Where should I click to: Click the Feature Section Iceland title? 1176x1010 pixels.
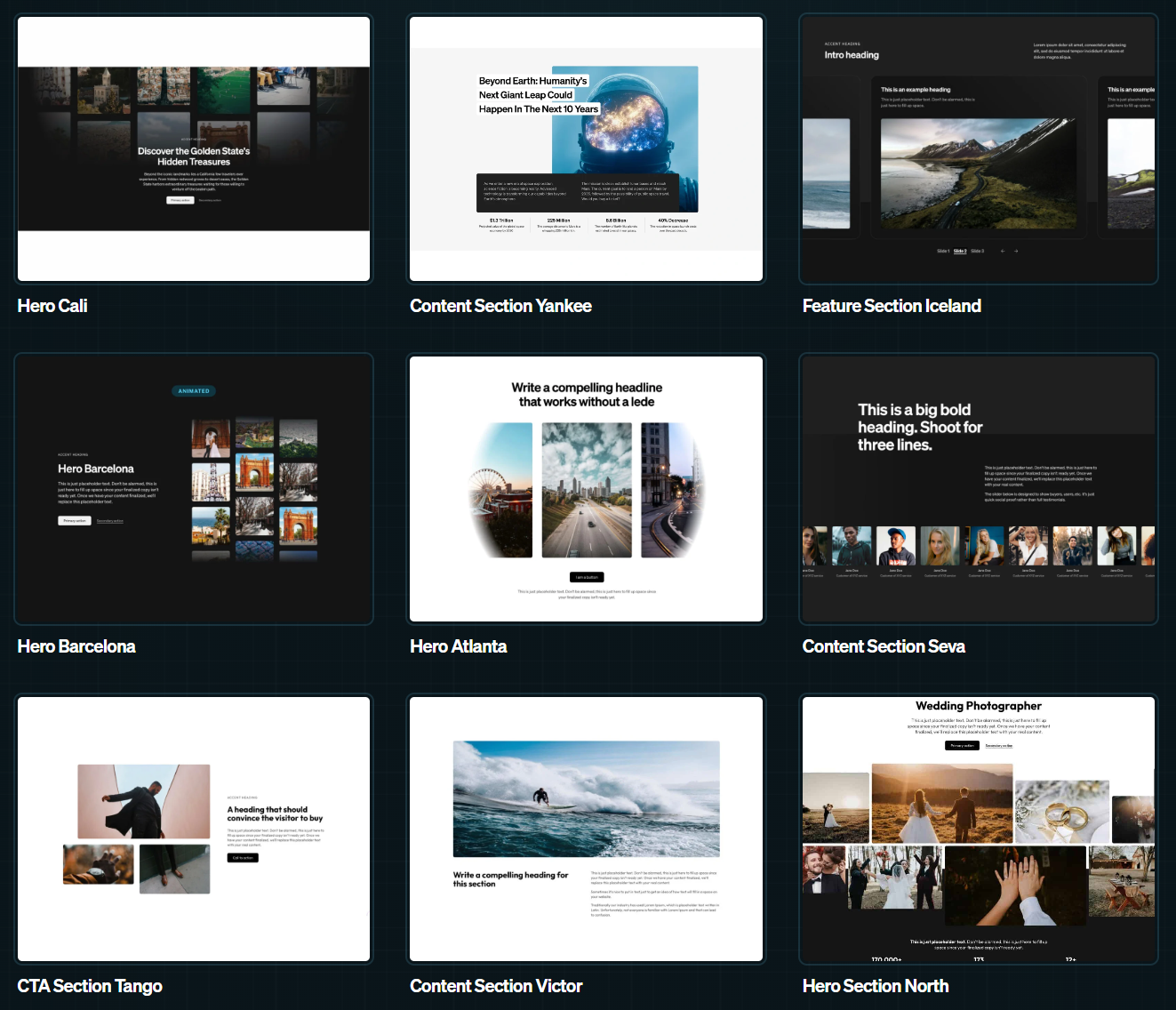point(892,306)
